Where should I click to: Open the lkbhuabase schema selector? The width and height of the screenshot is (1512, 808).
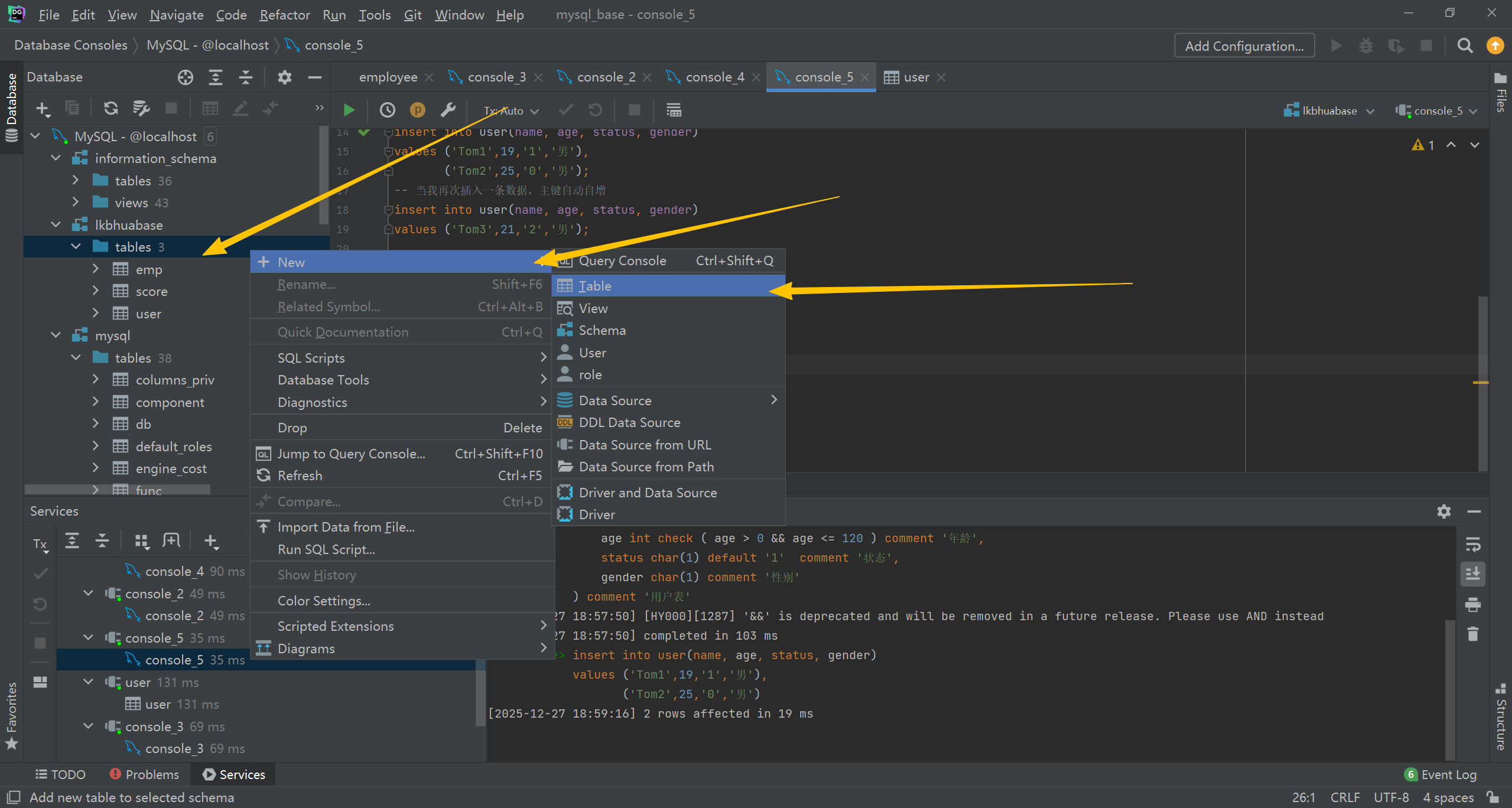1329,111
